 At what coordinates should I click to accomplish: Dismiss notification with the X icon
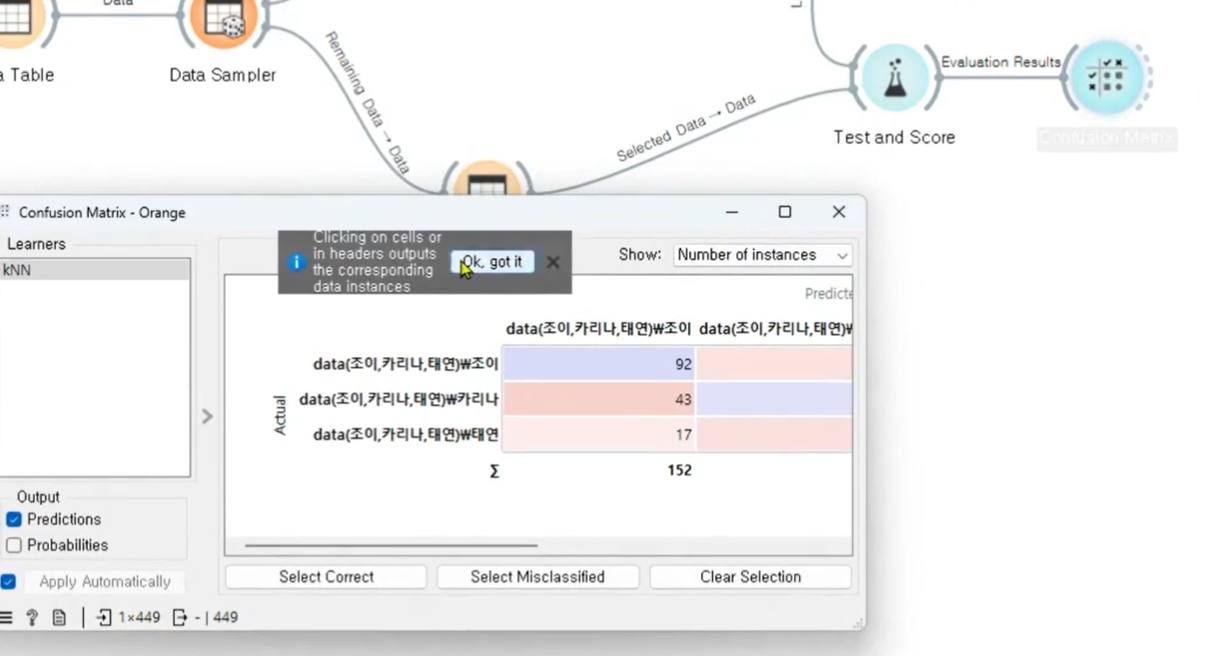coord(553,262)
